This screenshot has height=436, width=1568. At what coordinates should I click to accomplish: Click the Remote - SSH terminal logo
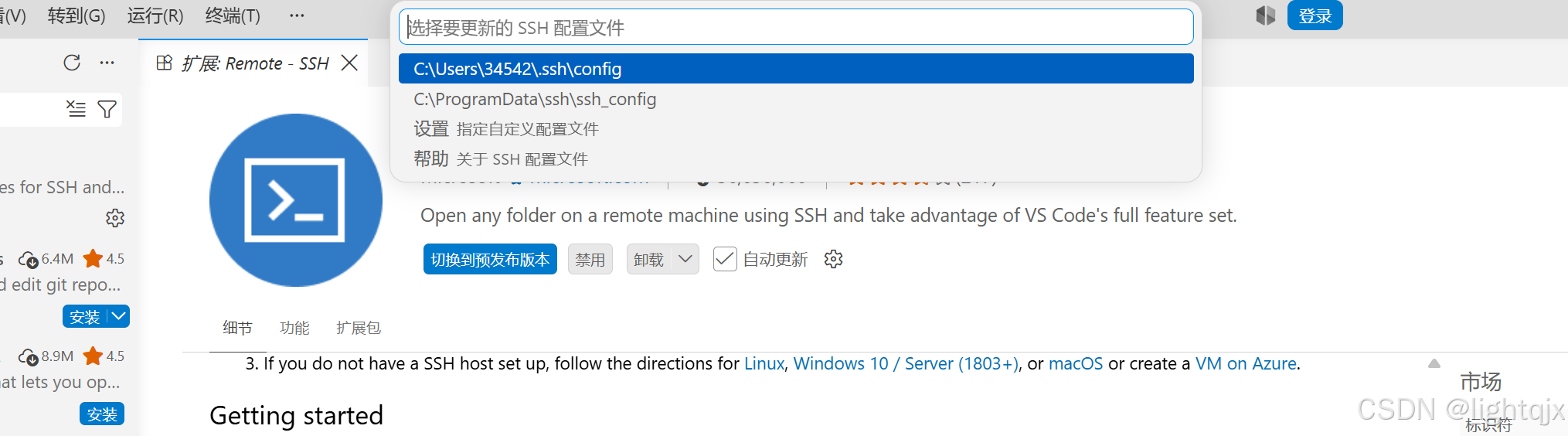(296, 200)
